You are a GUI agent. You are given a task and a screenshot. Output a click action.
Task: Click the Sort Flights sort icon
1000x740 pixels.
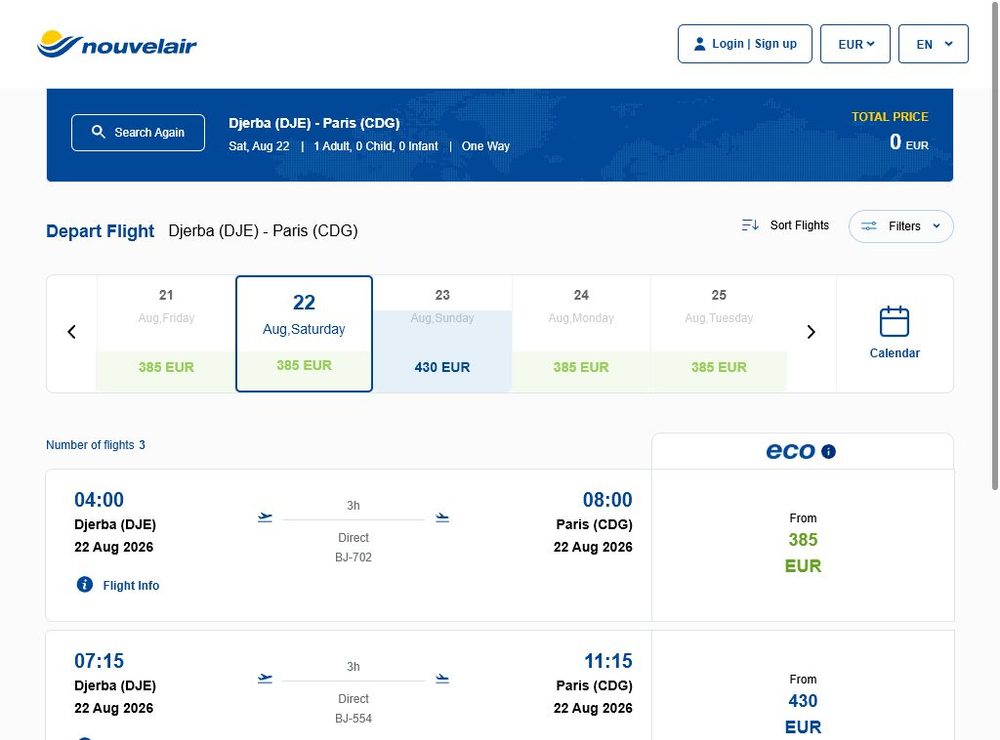click(750, 225)
